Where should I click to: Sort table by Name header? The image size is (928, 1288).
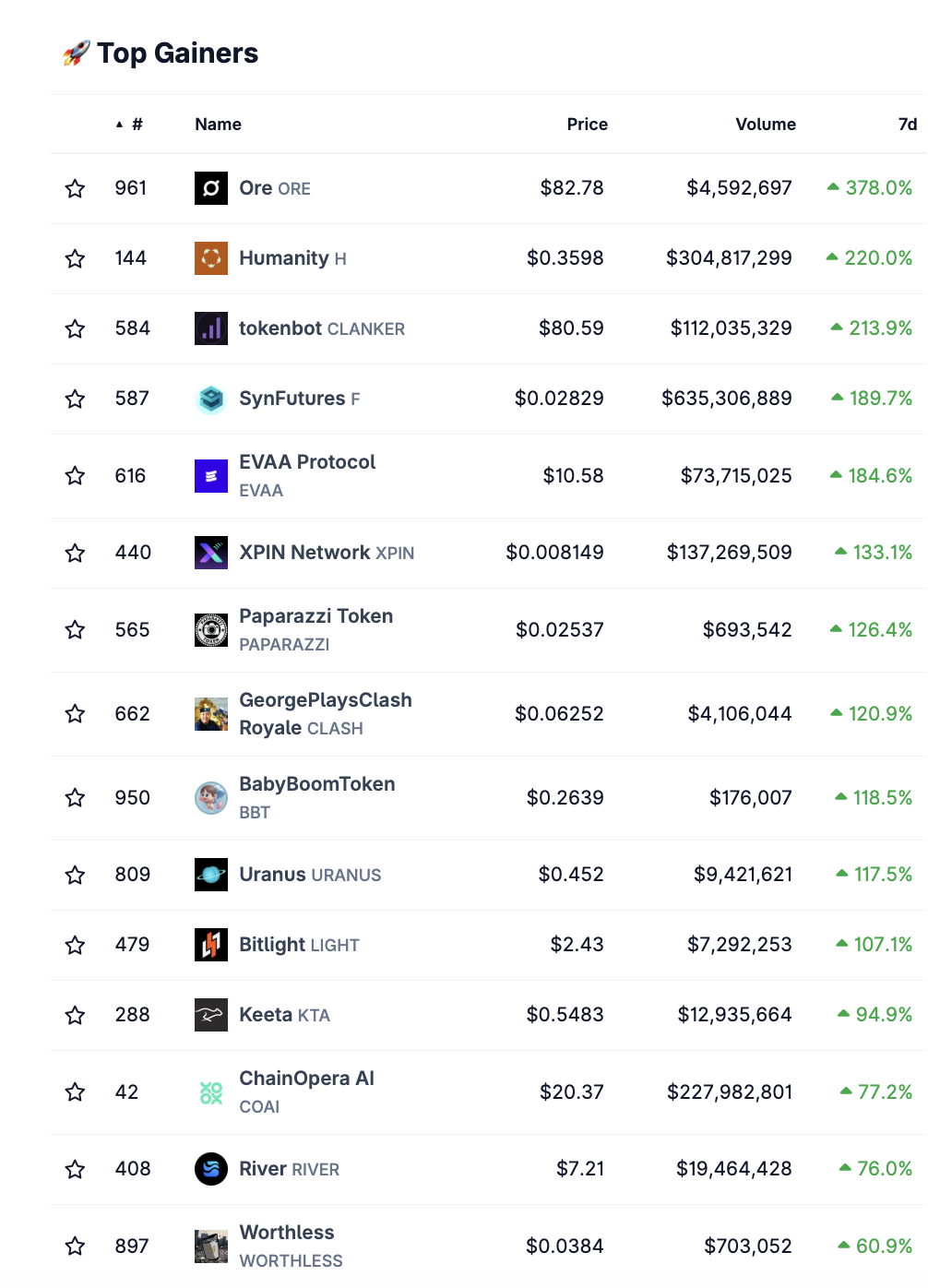pyautogui.click(x=218, y=125)
